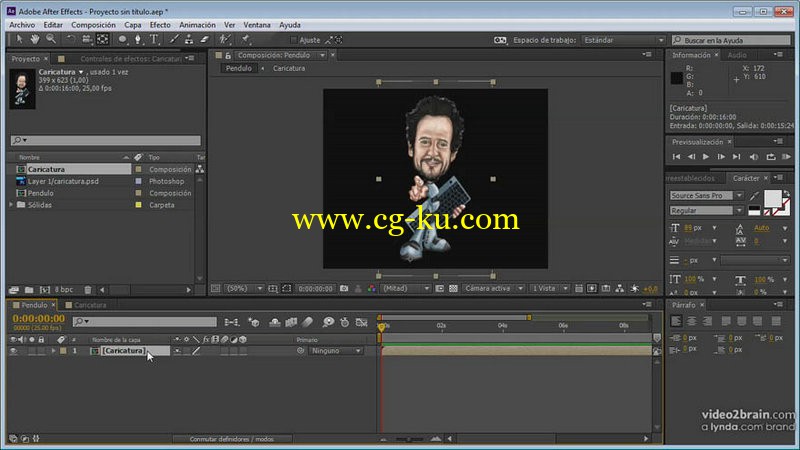
Task: Open the 50% magnification dropdown
Action: pyautogui.click(x=244, y=289)
